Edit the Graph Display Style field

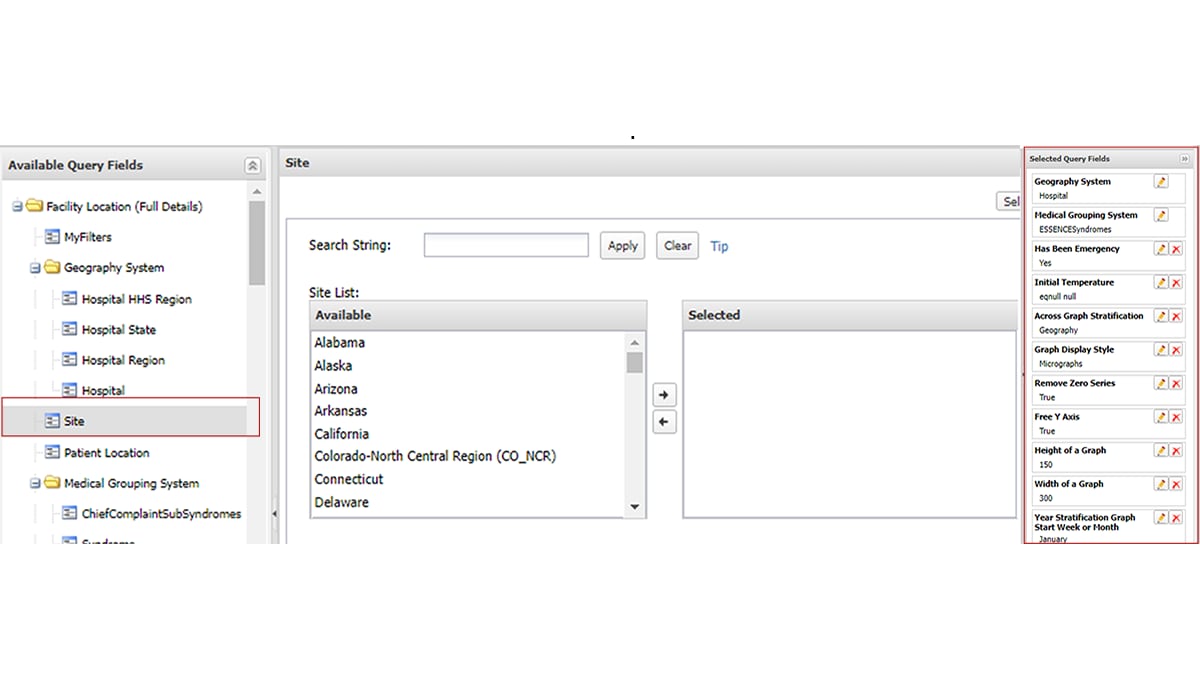[1161, 350]
